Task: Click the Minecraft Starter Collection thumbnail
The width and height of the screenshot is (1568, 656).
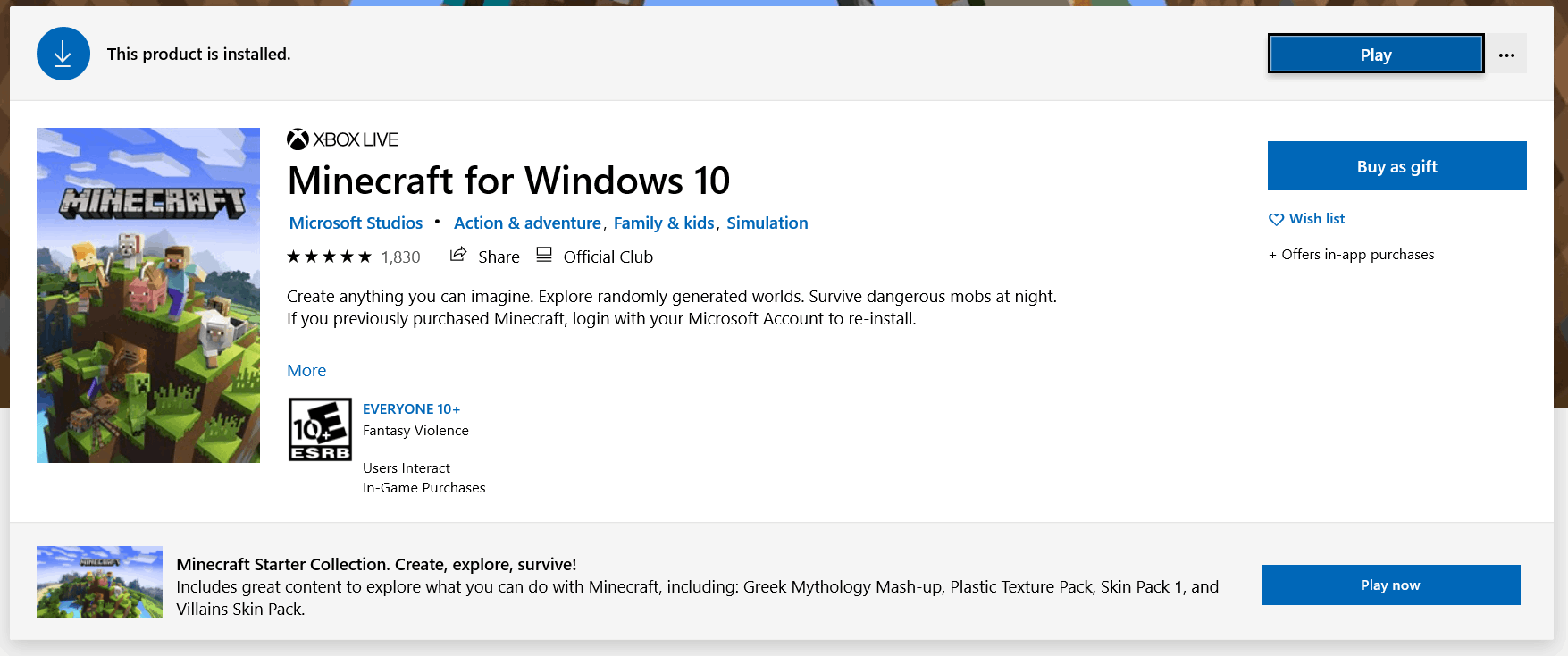Action: 99,582
